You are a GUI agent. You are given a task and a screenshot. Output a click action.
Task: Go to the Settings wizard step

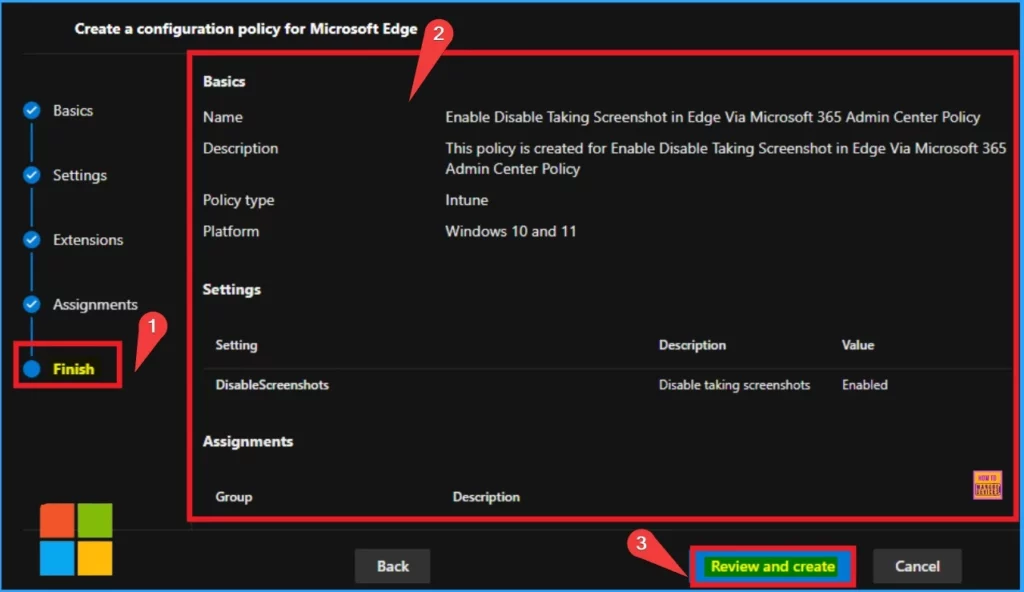point(80,175)
